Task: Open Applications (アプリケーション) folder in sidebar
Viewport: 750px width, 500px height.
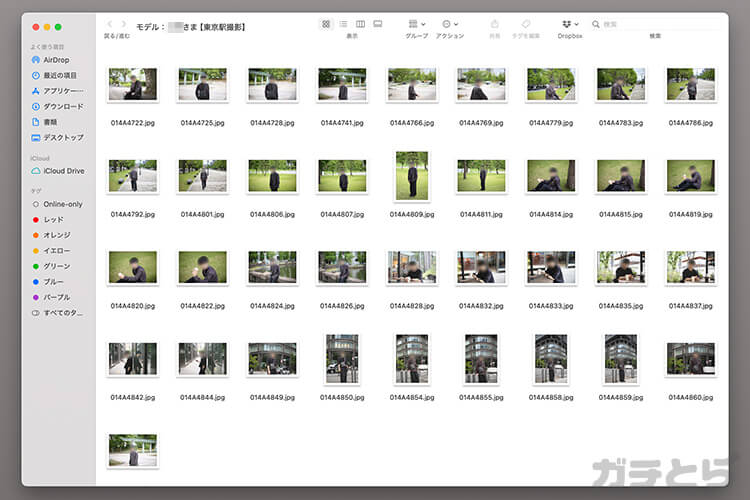Action: [57, 91]
